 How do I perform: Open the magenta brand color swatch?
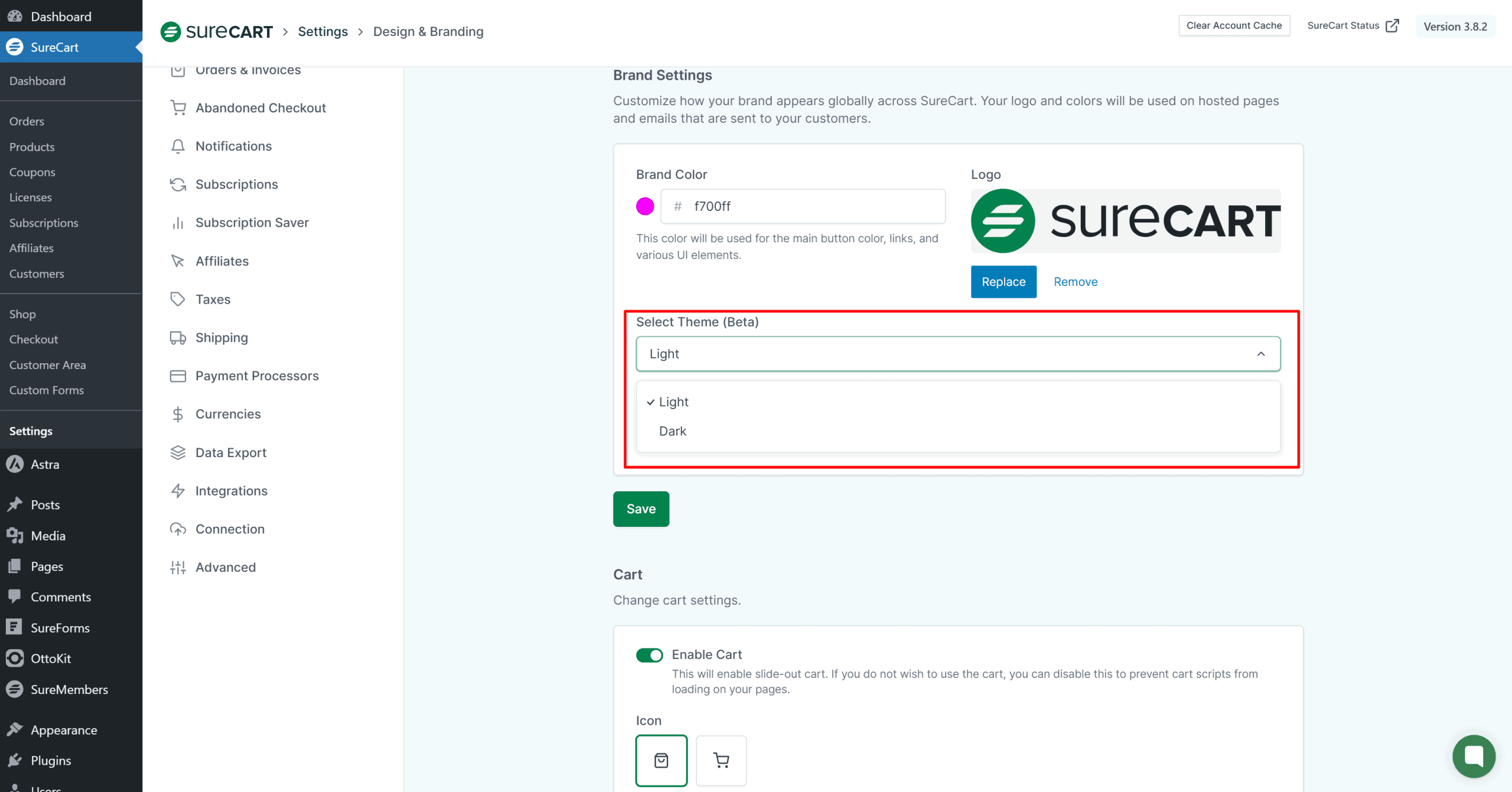click(x=645, y=206)
